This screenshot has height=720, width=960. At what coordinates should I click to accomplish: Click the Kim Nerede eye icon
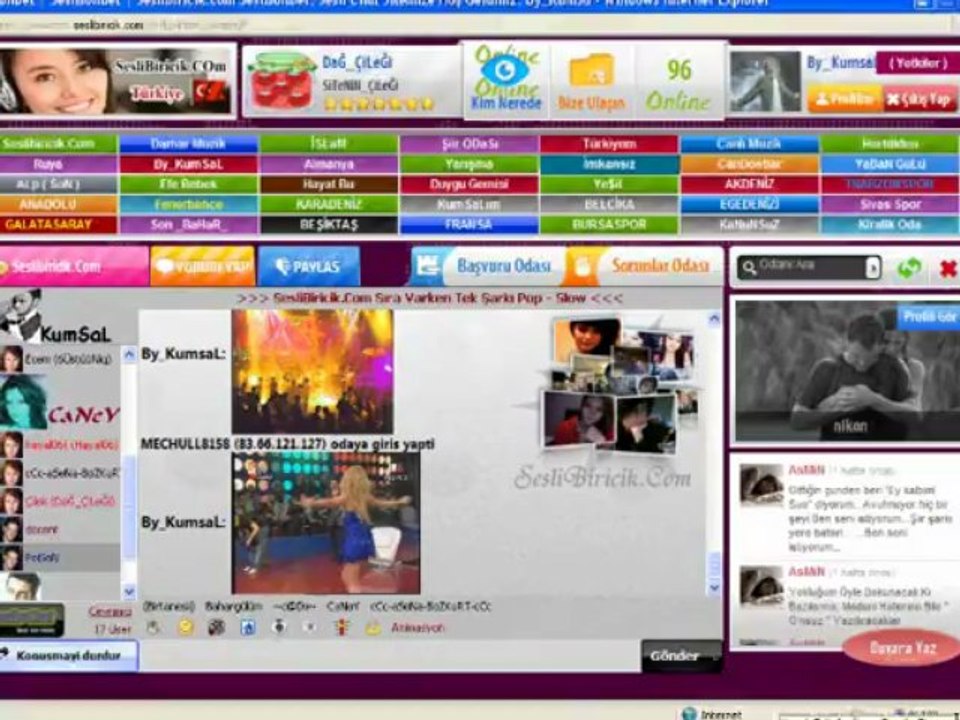505,71
